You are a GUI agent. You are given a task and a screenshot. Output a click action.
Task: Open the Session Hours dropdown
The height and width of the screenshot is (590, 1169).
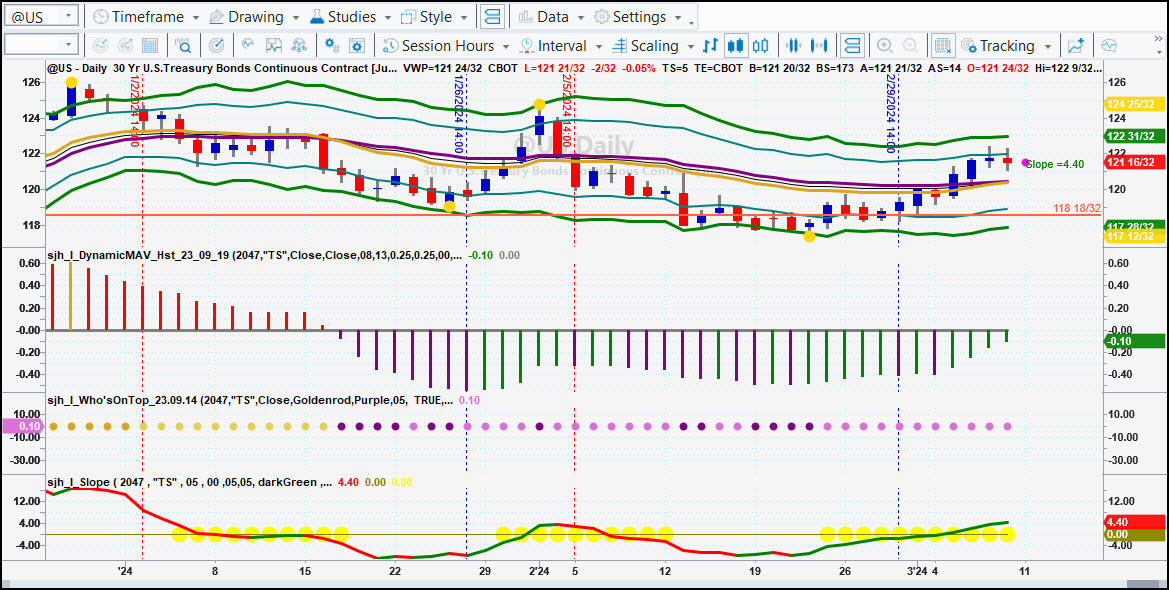pos(445,45)
